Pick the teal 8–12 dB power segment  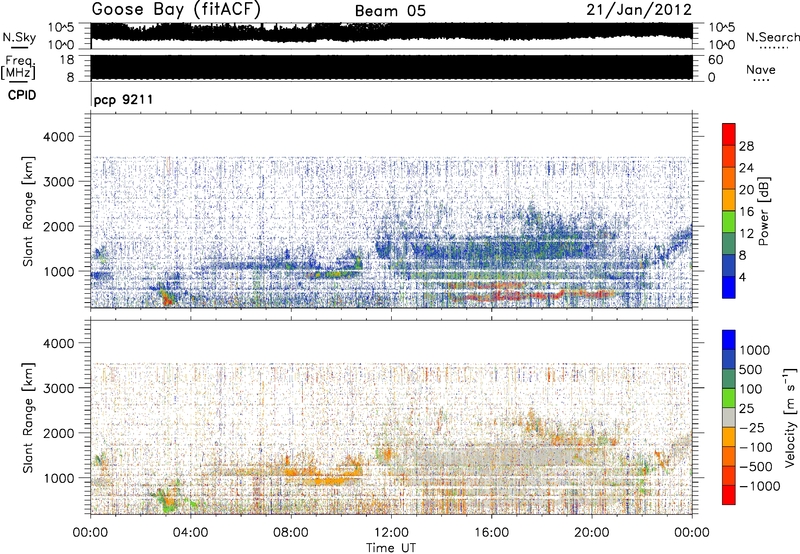click(729, 243)
